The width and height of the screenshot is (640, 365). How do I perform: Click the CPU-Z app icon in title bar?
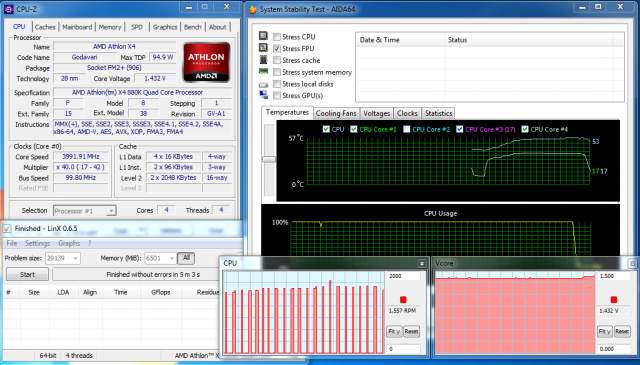8,9
